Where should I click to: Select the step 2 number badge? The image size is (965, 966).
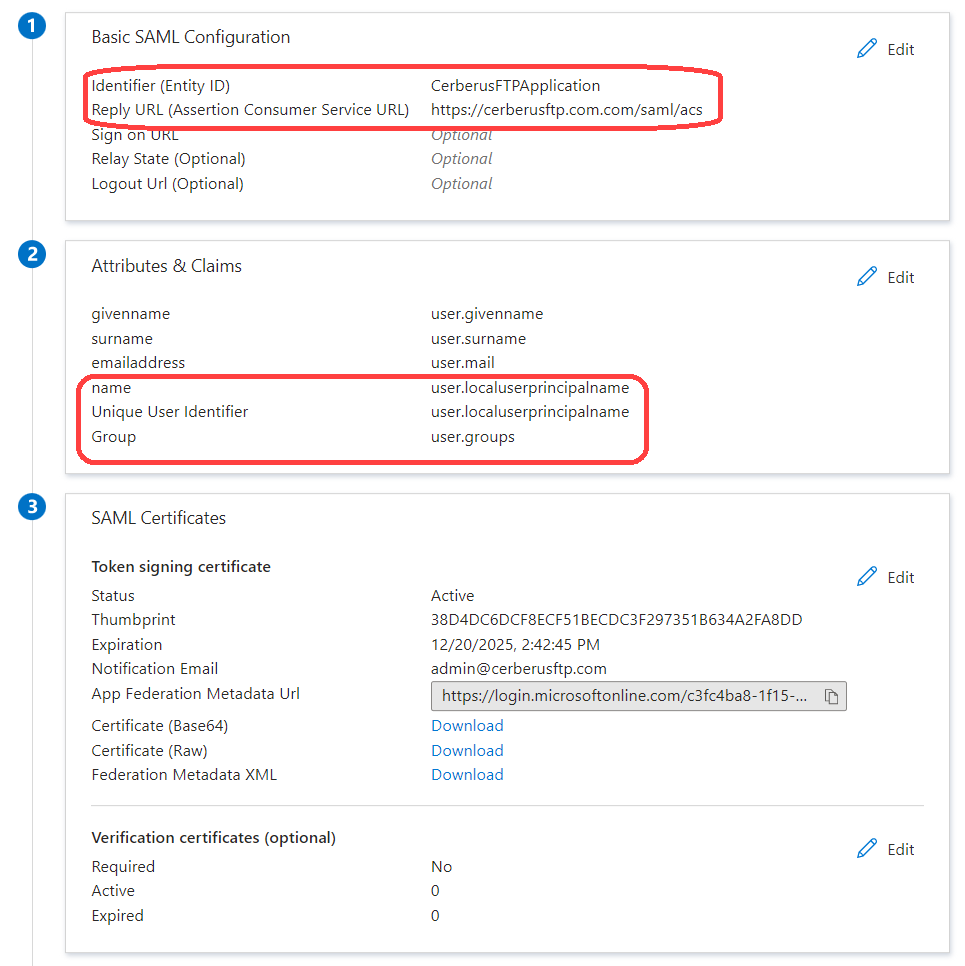[x=33, y=255]
